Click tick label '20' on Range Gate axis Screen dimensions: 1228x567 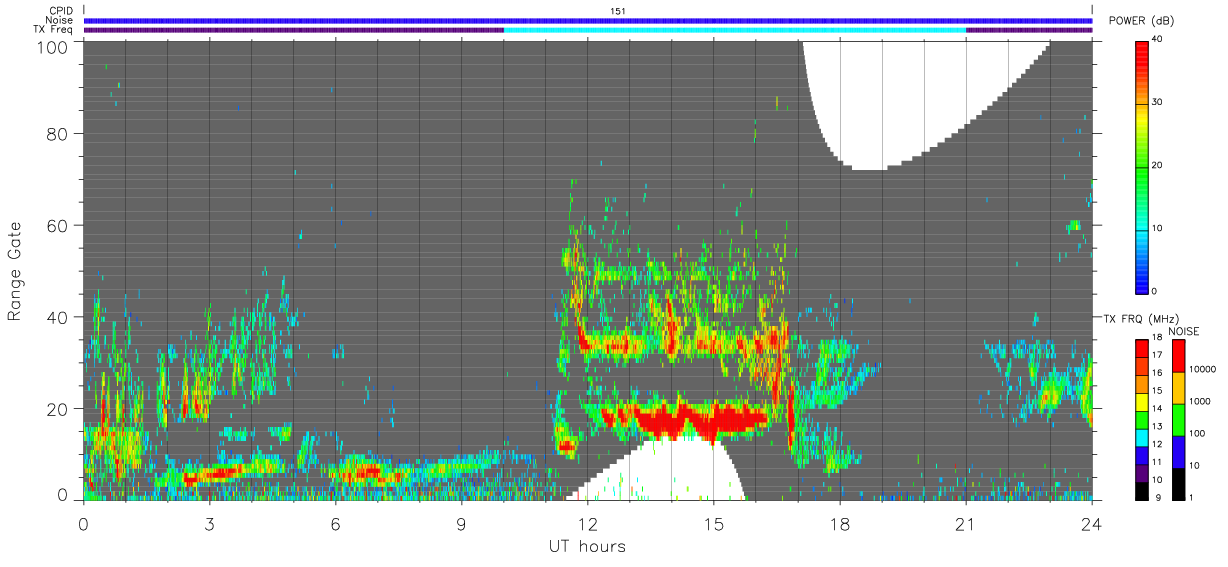(x=58, y=410)
